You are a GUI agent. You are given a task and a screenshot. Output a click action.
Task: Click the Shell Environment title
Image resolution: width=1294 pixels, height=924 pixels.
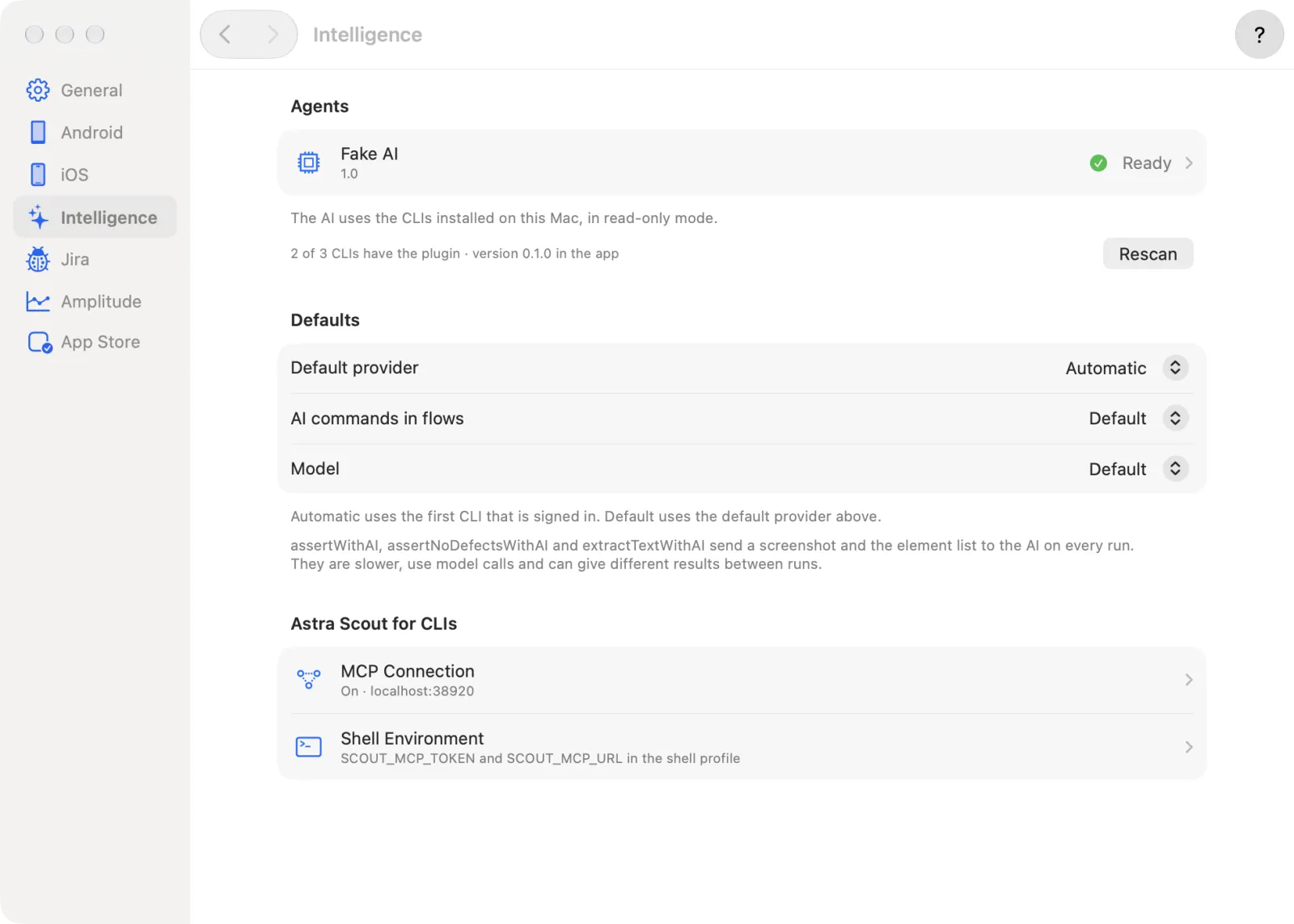point(412,738)
